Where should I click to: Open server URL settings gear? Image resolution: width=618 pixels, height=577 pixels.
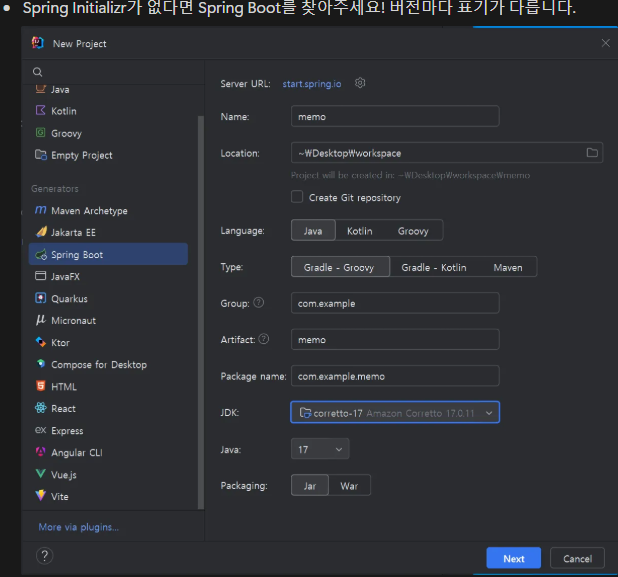[360, 83]
